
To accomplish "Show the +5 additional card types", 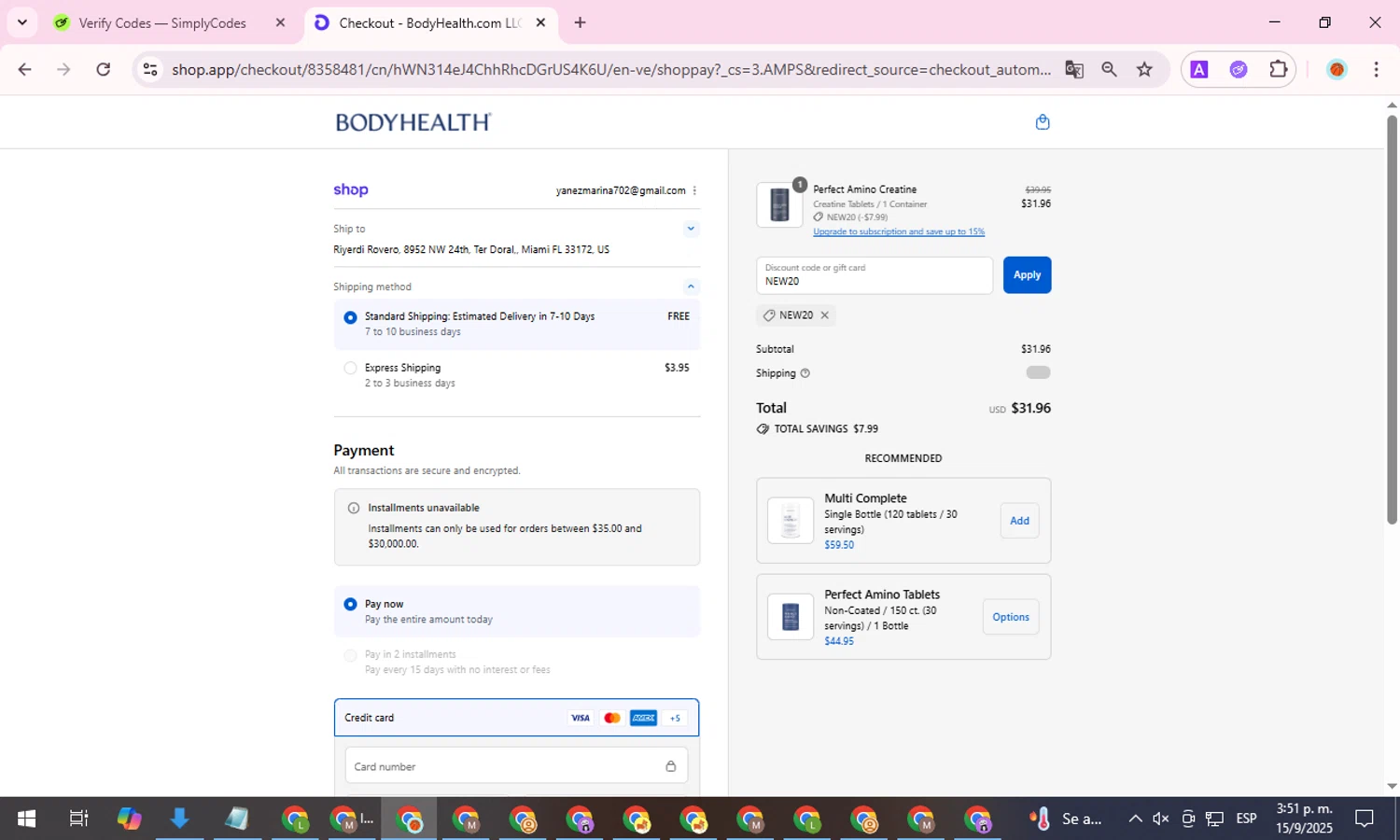I will [675, 718].
